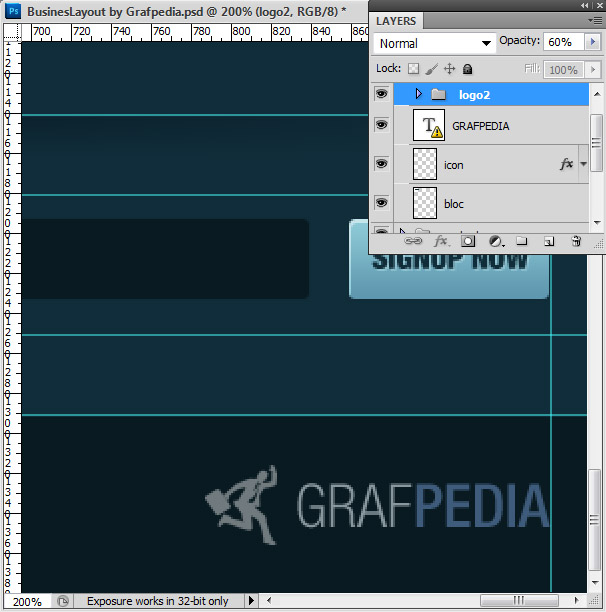Screen dimensions: 606x612
Task: Click the GRAFPEDIA text layer thumbnail
Action: pos(428,125)
